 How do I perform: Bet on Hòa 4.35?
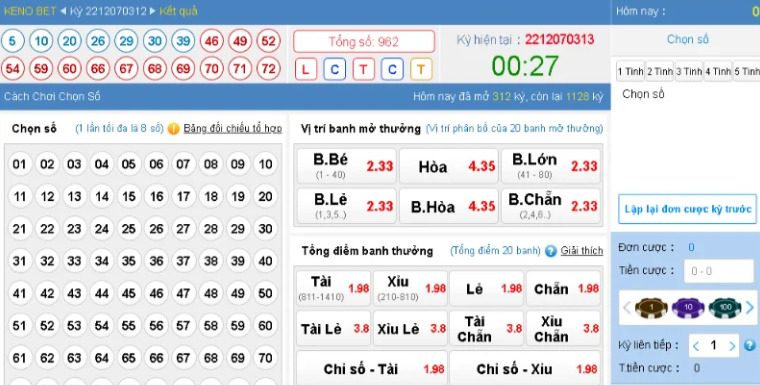click(449, 166)
